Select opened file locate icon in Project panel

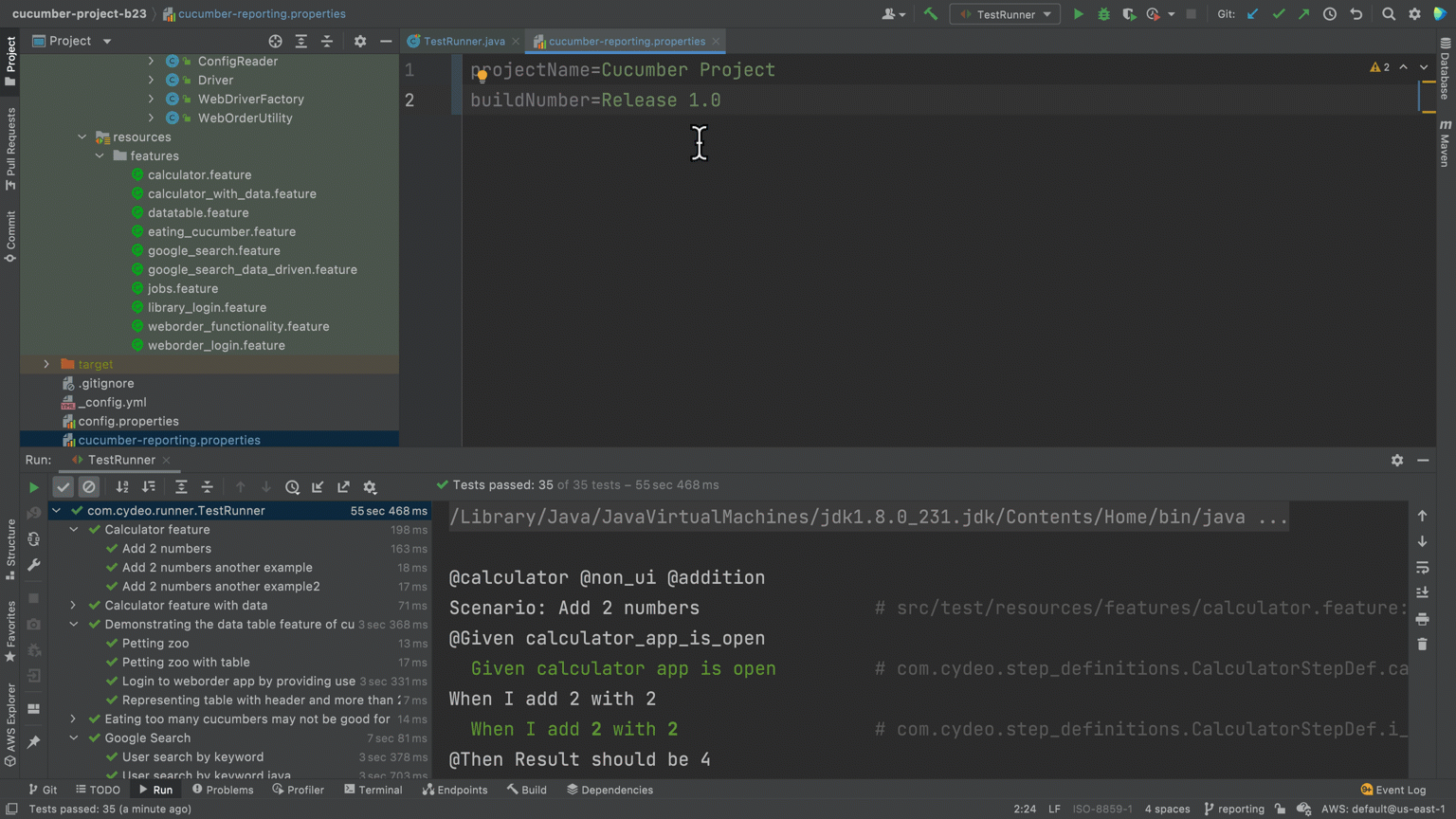tap(275, 41)
